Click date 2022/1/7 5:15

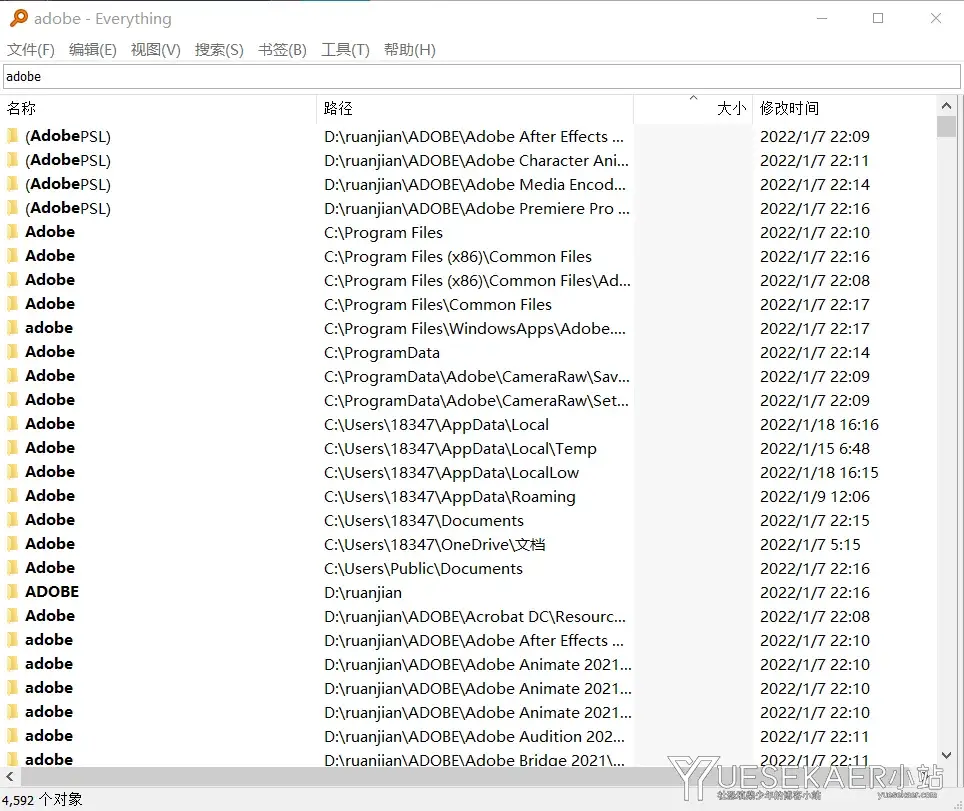coord(810,545)
